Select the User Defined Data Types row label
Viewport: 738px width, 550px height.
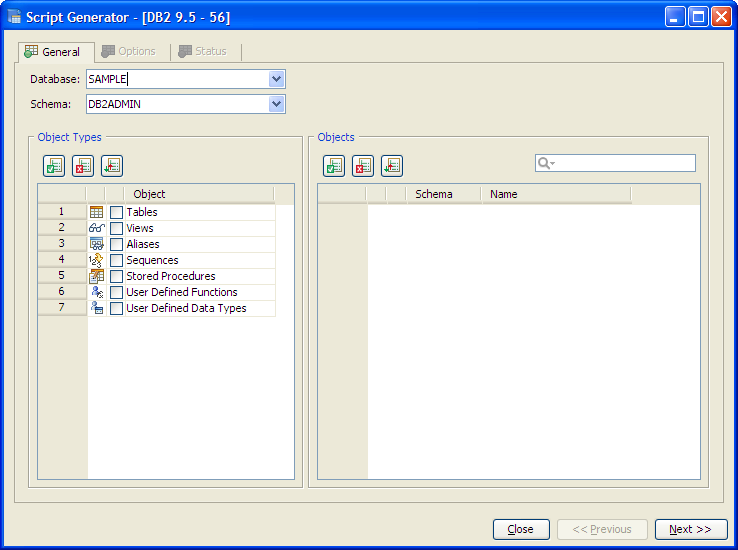coord(186,308)
